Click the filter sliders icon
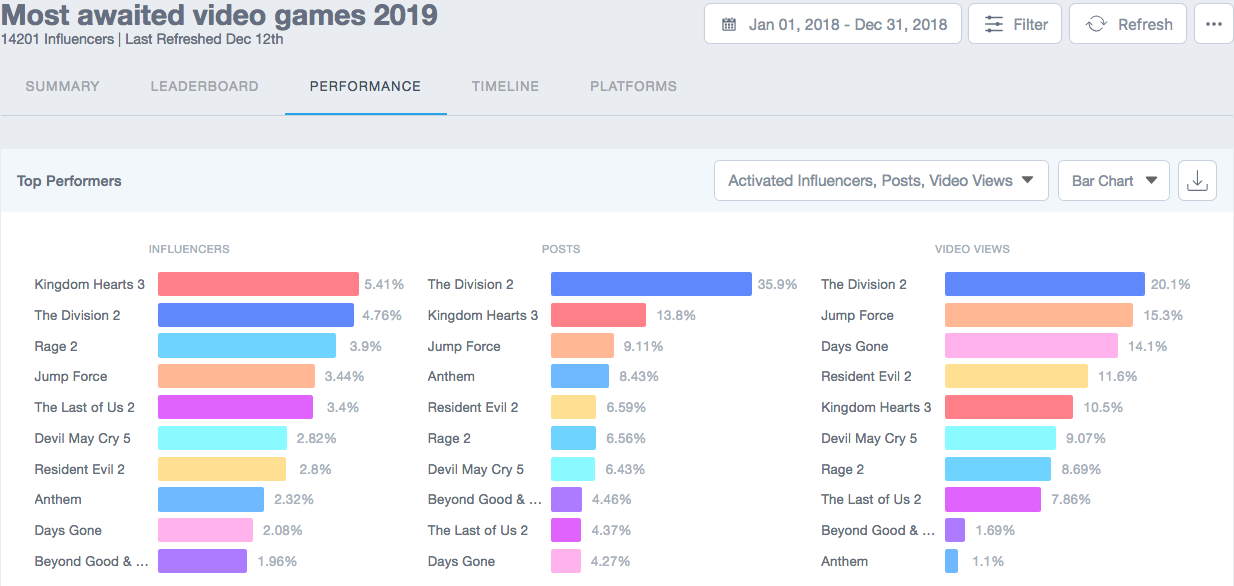This screenshot has width=1234, height=586. coord(993,24)
